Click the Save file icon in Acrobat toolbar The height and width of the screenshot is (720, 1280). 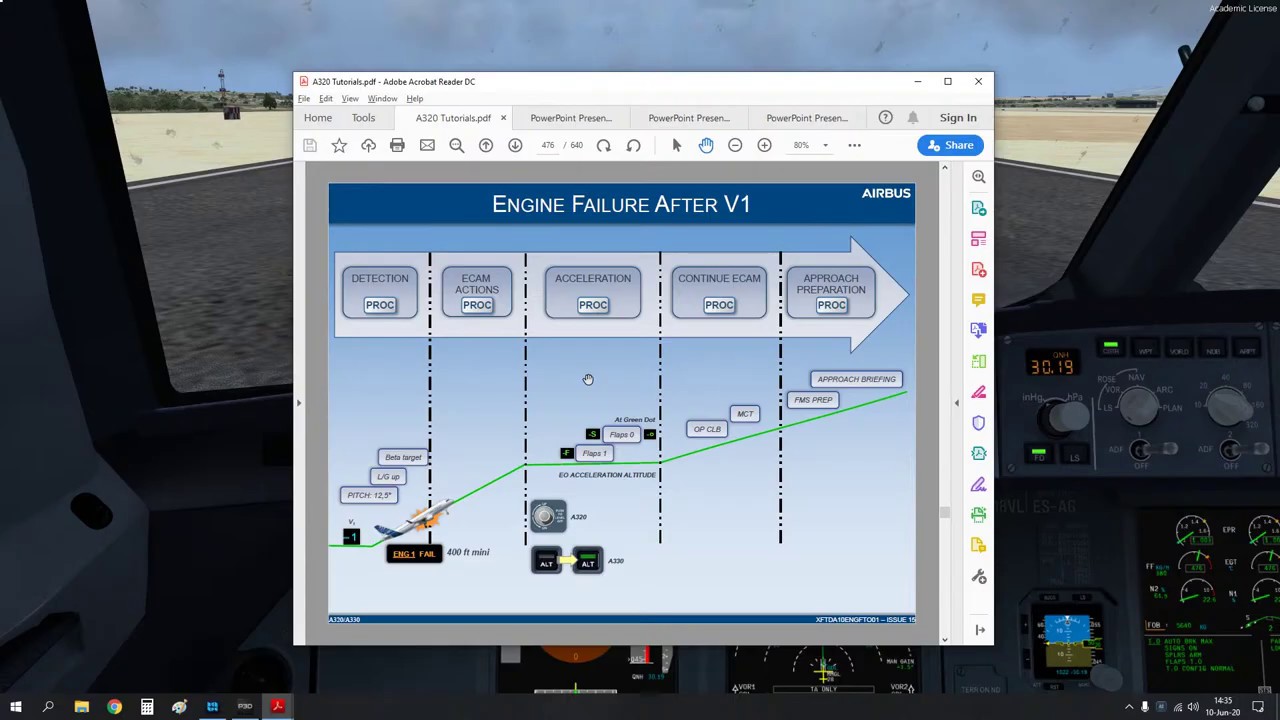[x=310, y=145]
